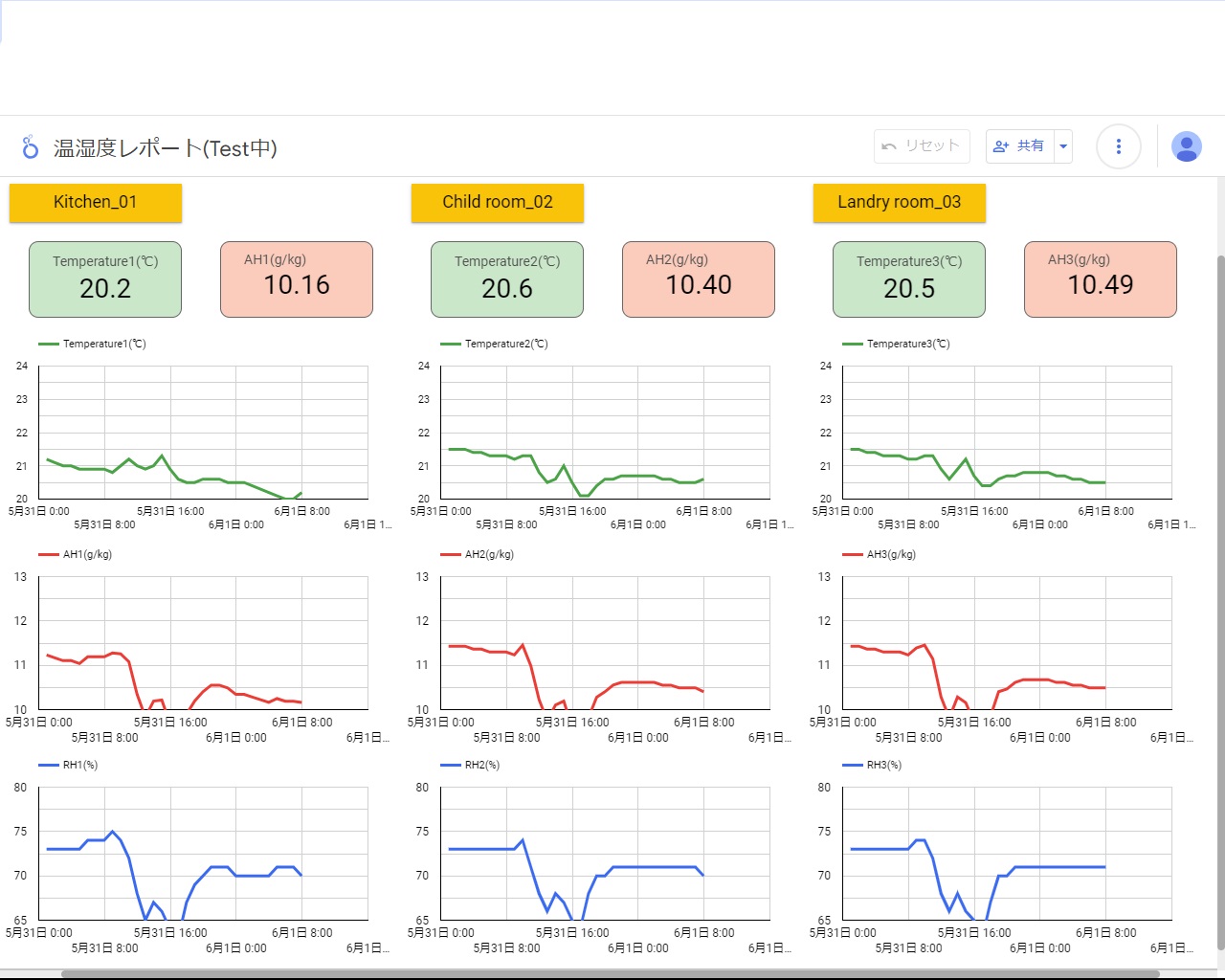This screenshot has height=980, width=1225.
Task: Click the vertical scrollbar on the right
Action: point(1220,601)
